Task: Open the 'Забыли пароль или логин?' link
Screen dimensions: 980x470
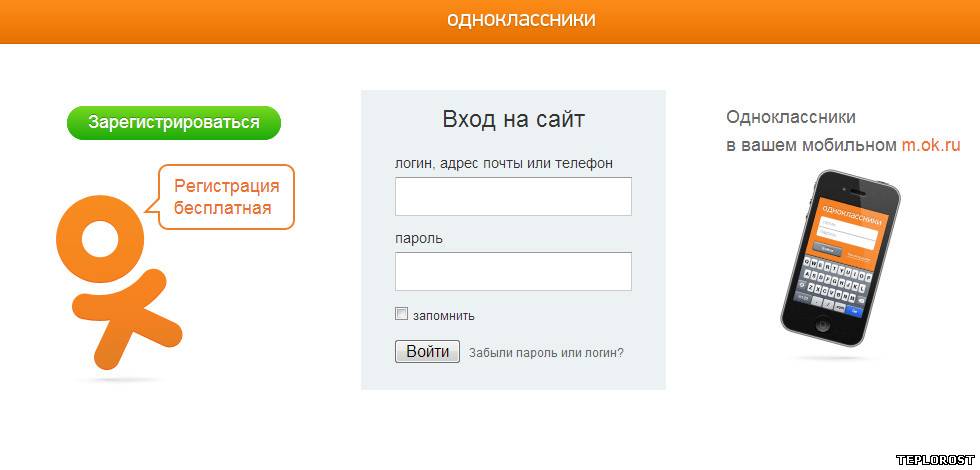Action: [546, 353]
